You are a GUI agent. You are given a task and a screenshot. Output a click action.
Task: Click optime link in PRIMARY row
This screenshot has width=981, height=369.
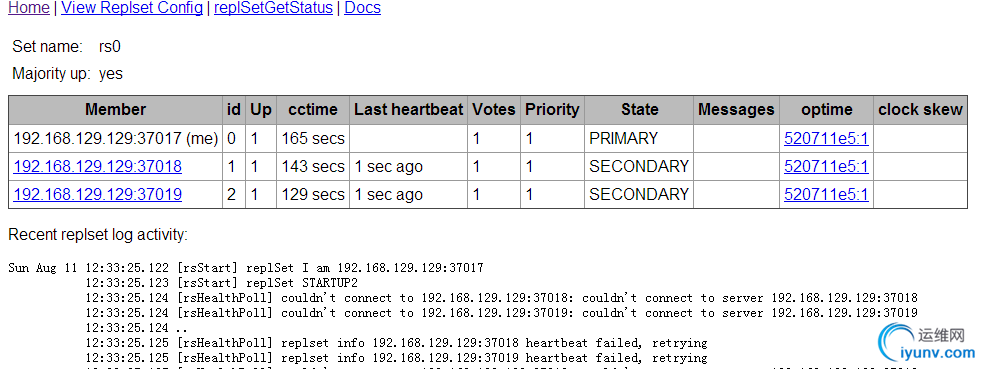pyautogui.click(x=826, y=139)
